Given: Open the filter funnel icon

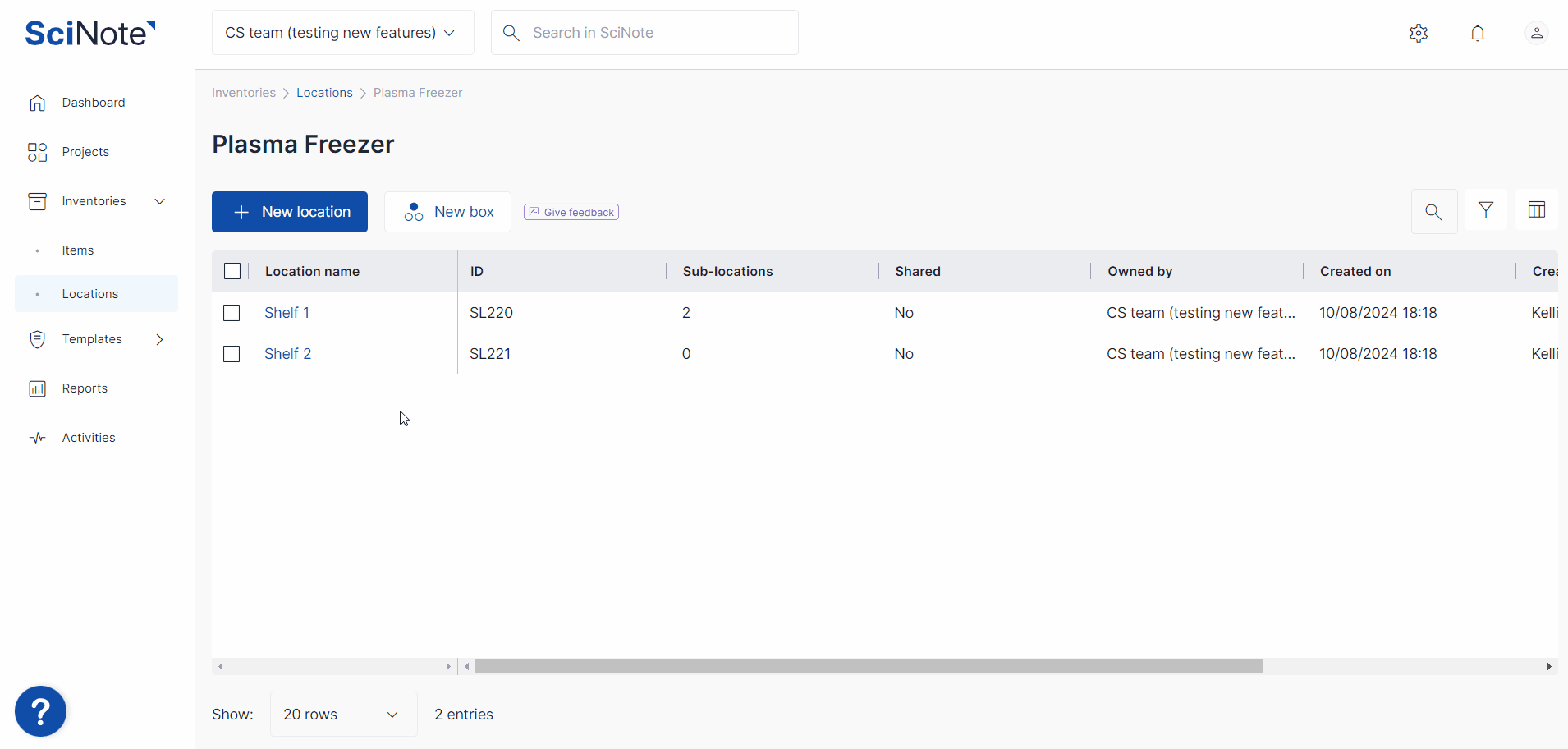Looking at the screenshot, I should [1485, 210].
